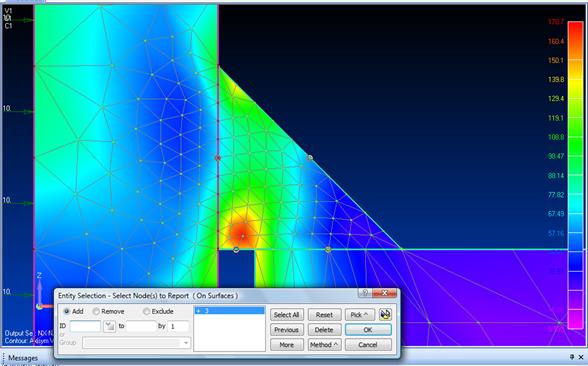Click the red highlighted node on vertical magenta line

218,158
